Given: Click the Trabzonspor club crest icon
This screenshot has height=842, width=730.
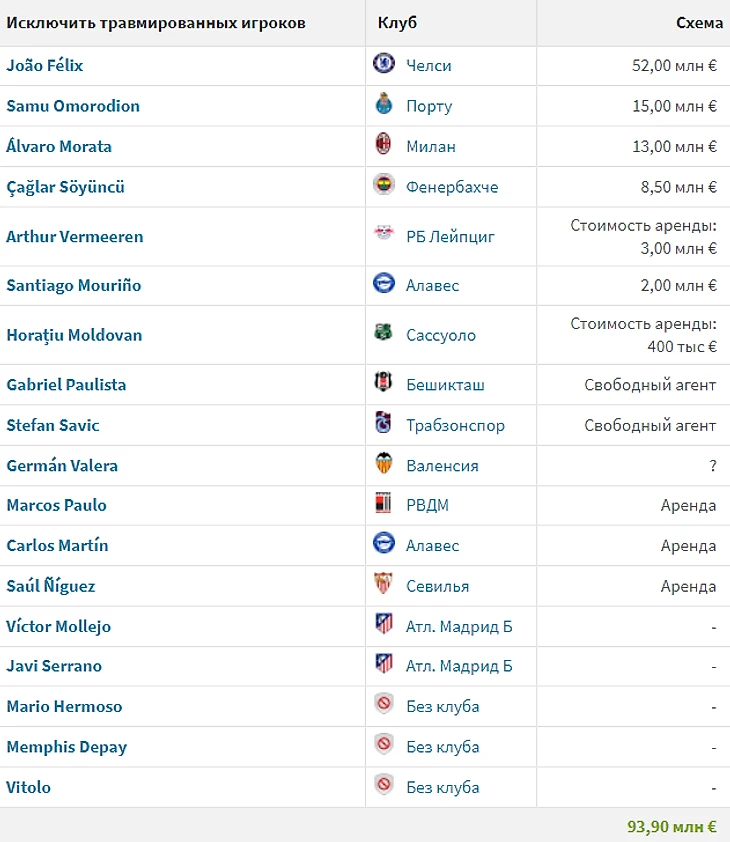Looking at the screenshot, I should (384, 424).
